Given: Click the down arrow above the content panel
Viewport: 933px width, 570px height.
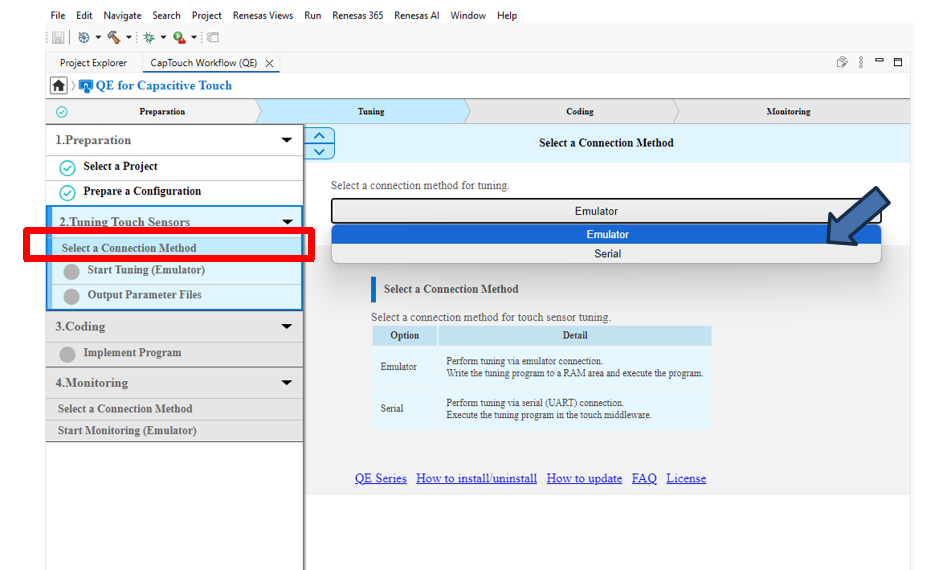Looking at the screenshot, I should coord(318,151).
